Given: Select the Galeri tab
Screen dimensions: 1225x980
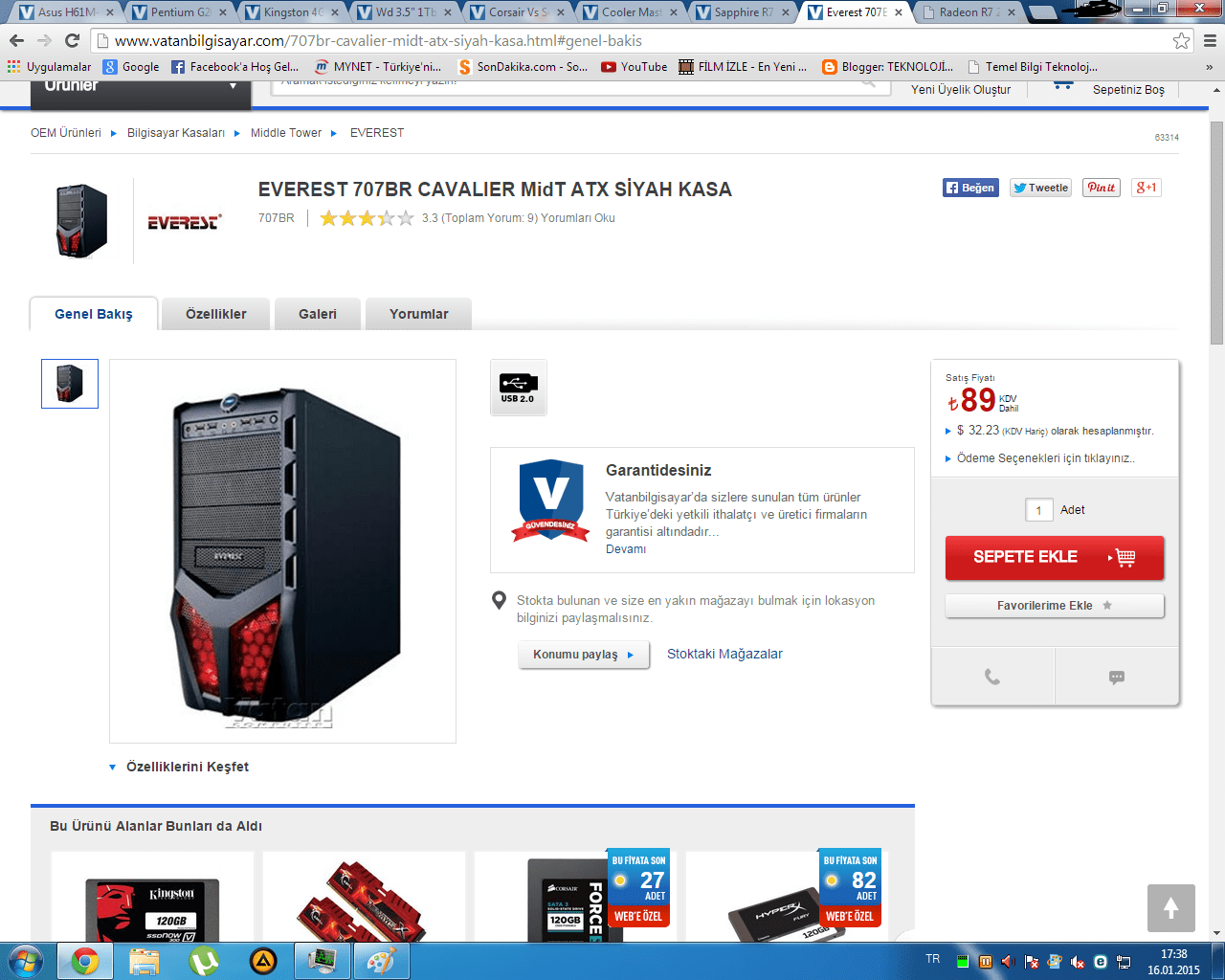Looking at the screenshot, I should pos(318,314).
